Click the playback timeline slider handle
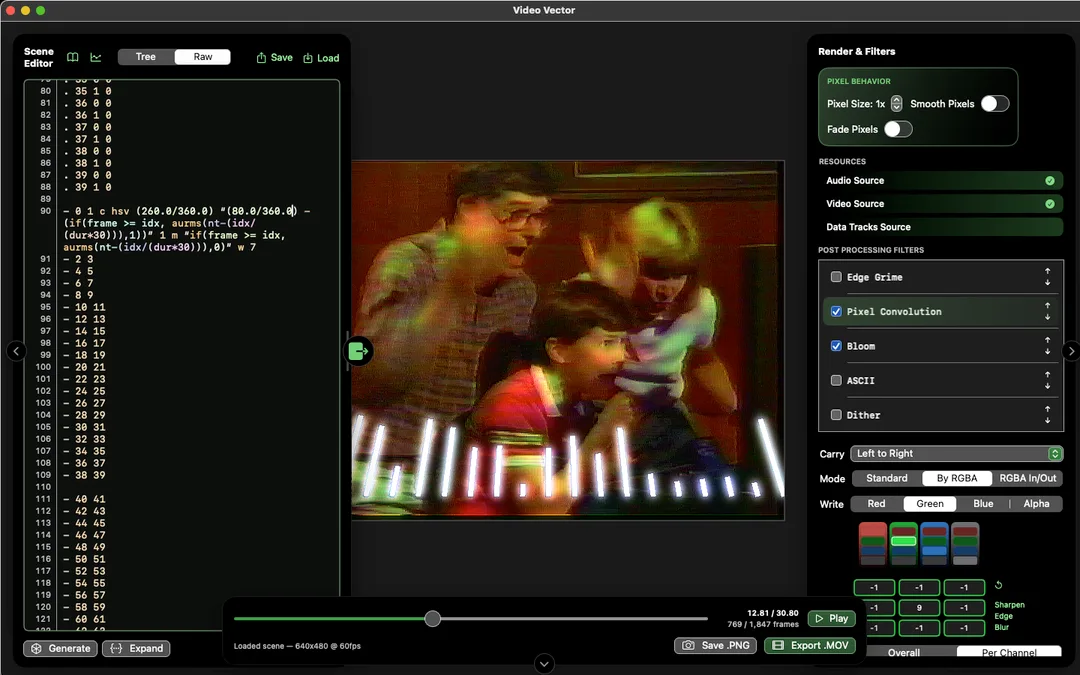The width and height of the screenshot is (1080, 675). click(x=433, y=619)
